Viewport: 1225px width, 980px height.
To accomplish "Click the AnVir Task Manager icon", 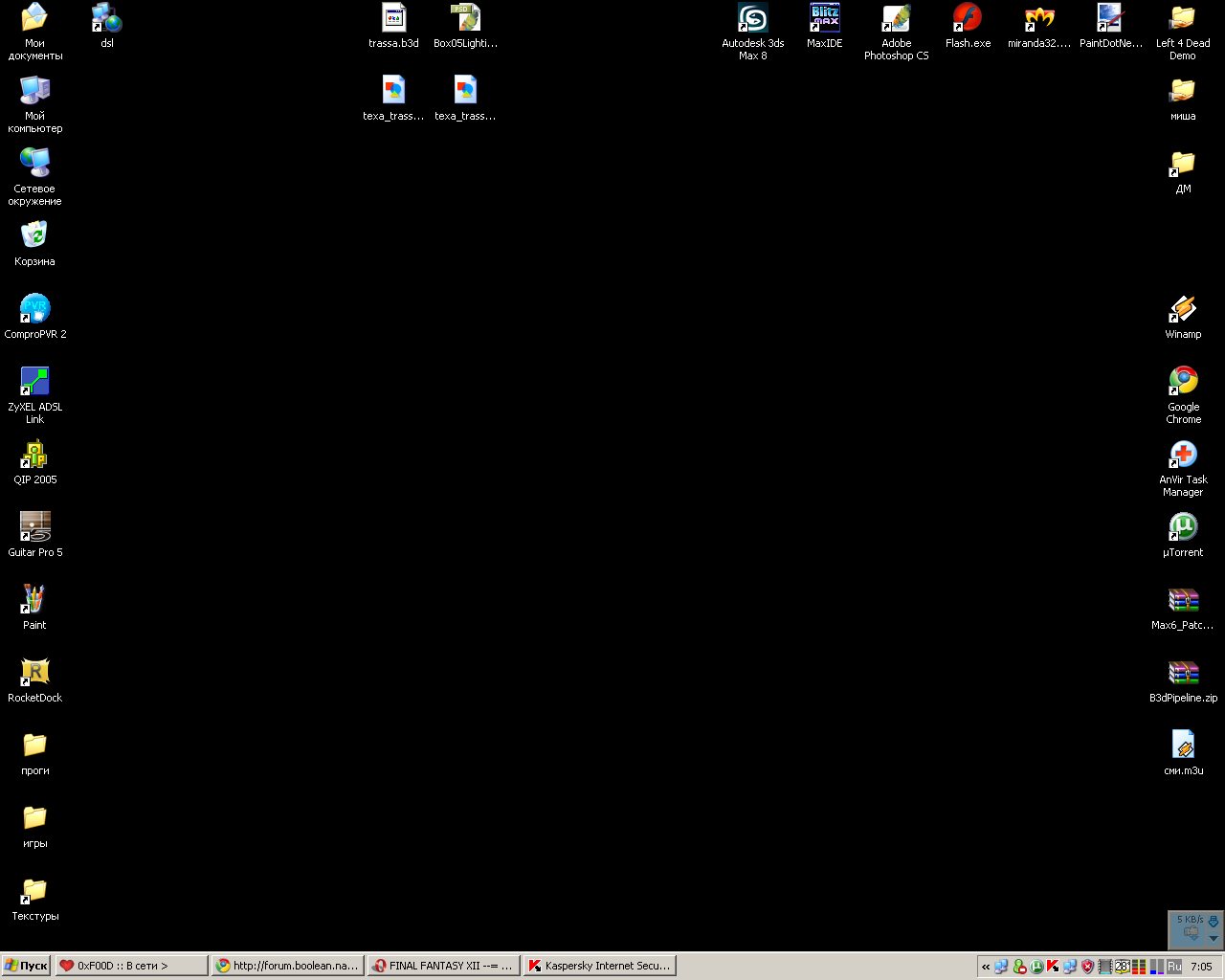I will [1183, 455].
